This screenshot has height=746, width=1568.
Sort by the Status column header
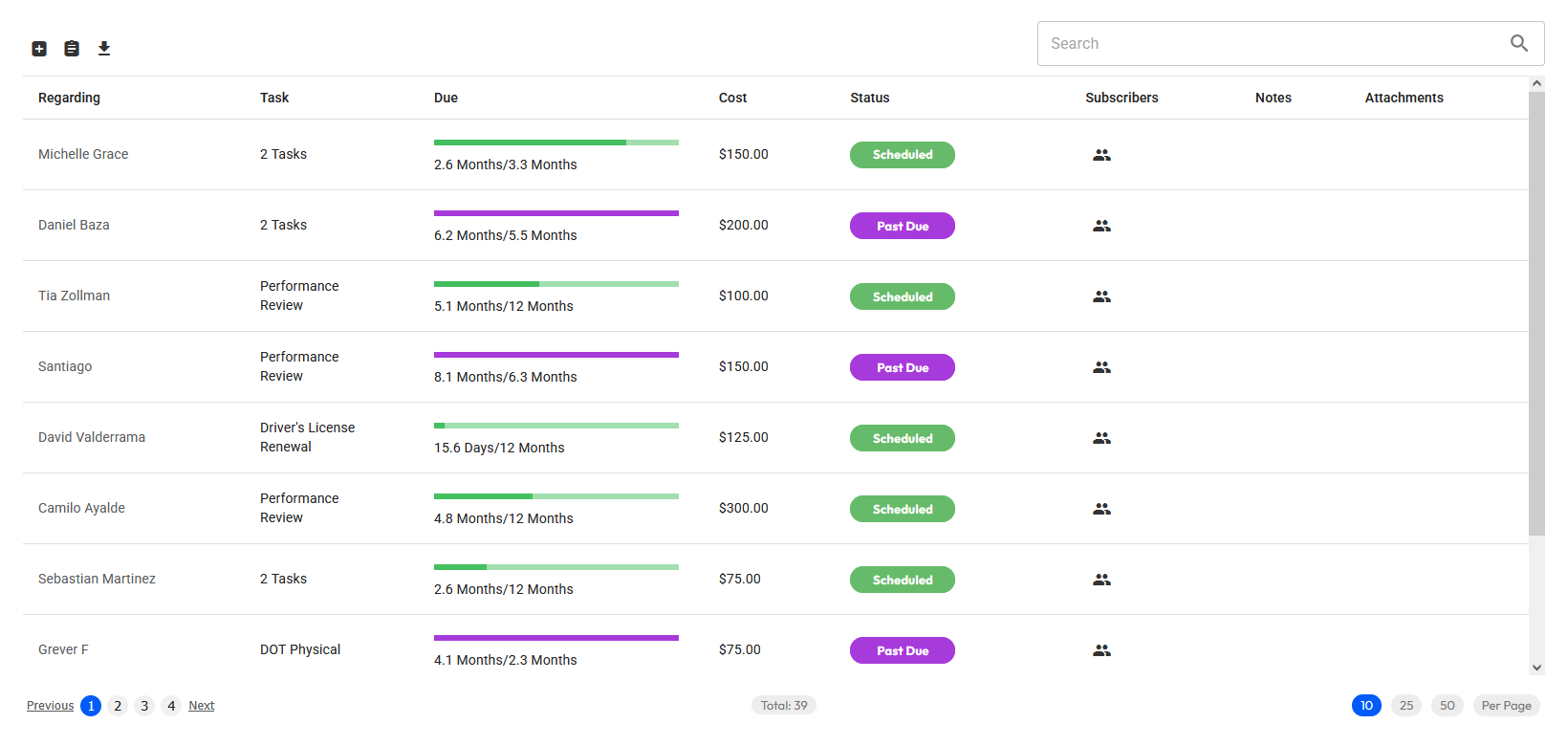870,98
